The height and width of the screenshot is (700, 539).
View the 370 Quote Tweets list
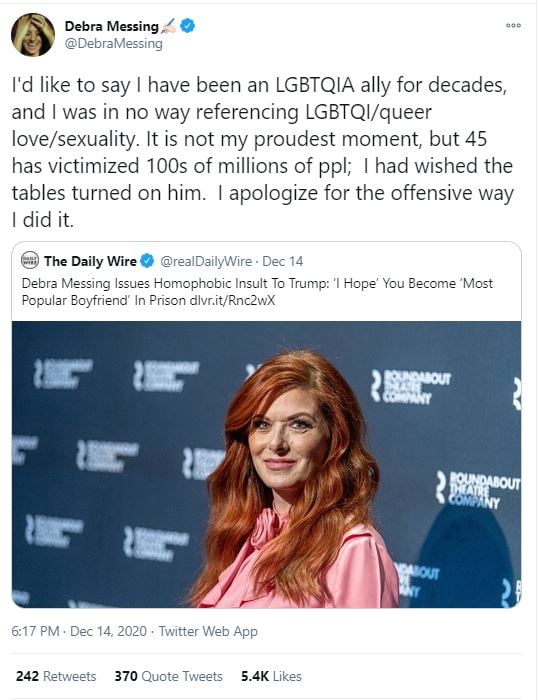point(168,676)
